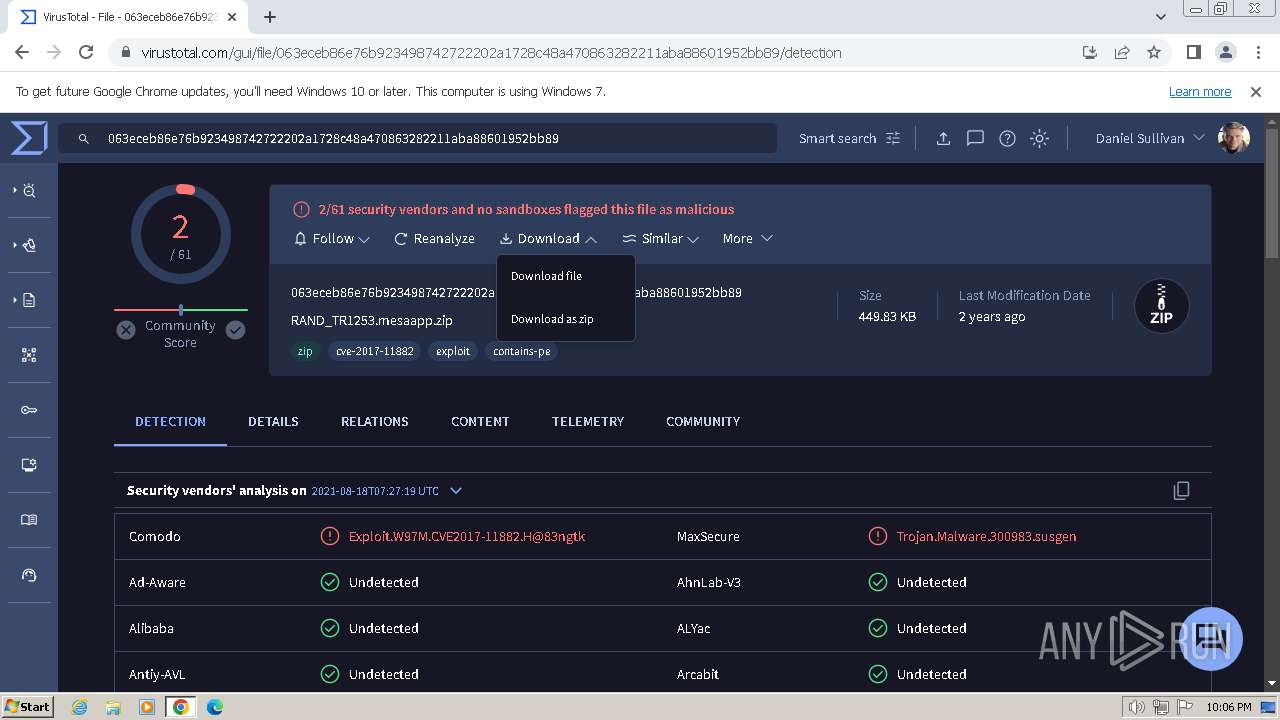Image resolution: width=1280 pixels, height=720 pixels.
Task: Toggle the light/dark theme sun icon
Action: (1039, 139)
